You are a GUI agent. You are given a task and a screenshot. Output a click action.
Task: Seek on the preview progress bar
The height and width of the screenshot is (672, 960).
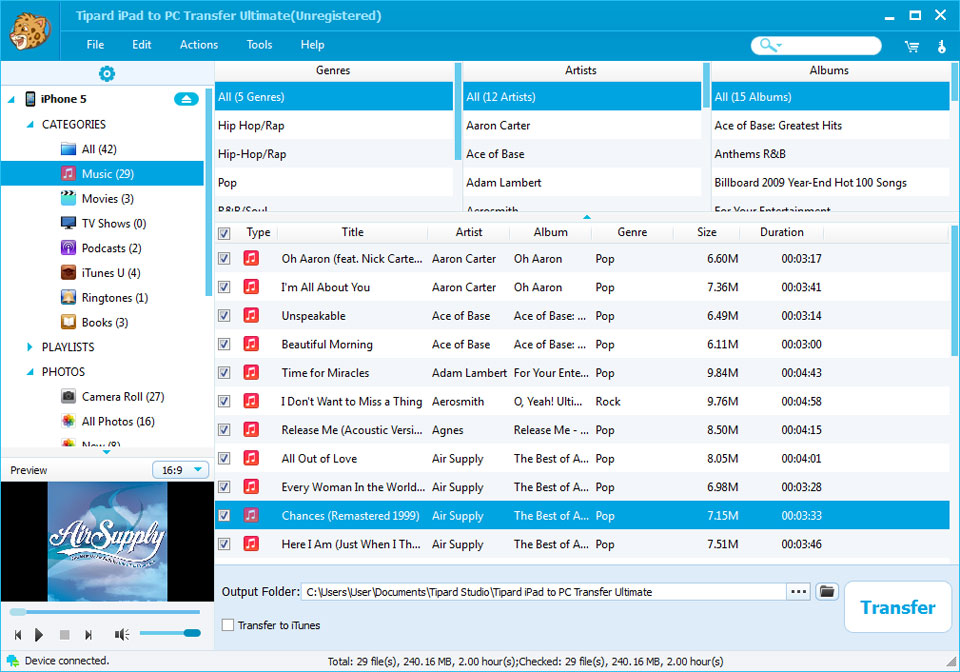tap(105, 611)
